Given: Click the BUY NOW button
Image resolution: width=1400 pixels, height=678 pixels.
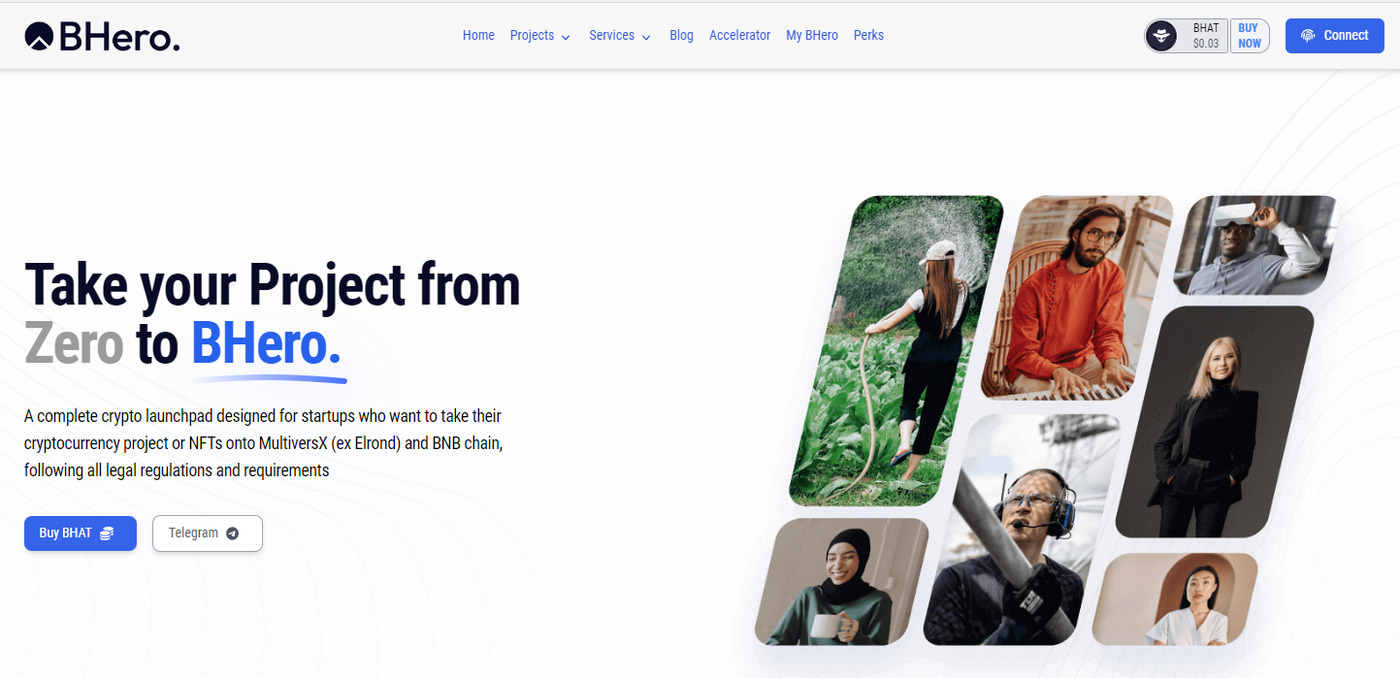Looking at the screenshot, I should coord(1249,36).
